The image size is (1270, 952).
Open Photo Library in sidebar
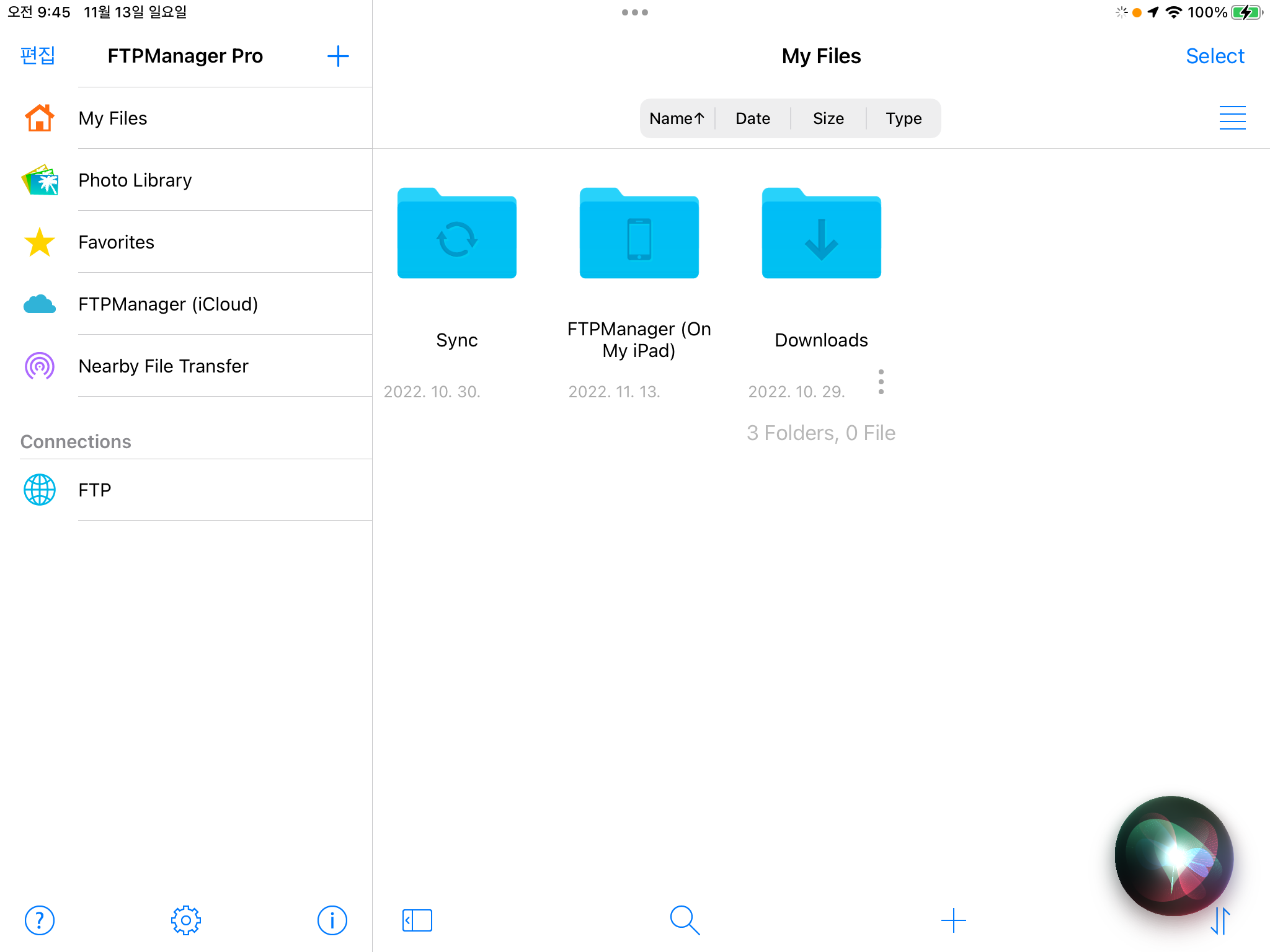point(135,180)
